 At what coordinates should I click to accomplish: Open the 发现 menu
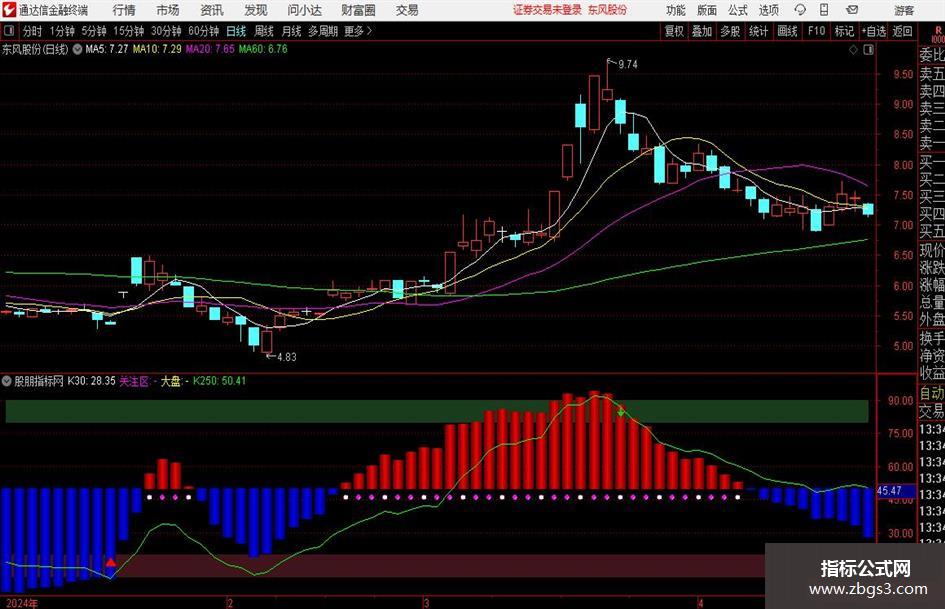tap(256, 10)
